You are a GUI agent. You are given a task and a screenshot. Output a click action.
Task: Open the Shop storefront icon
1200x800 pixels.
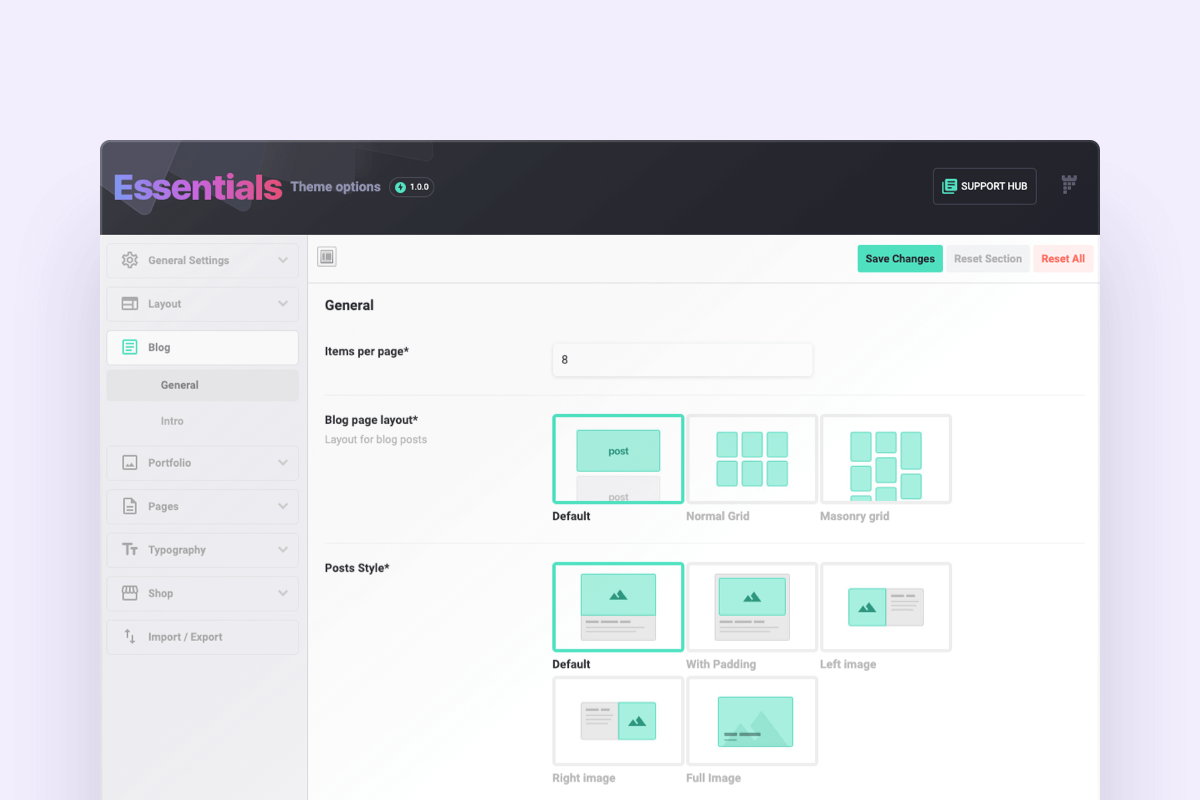click(x=129, y=593)
